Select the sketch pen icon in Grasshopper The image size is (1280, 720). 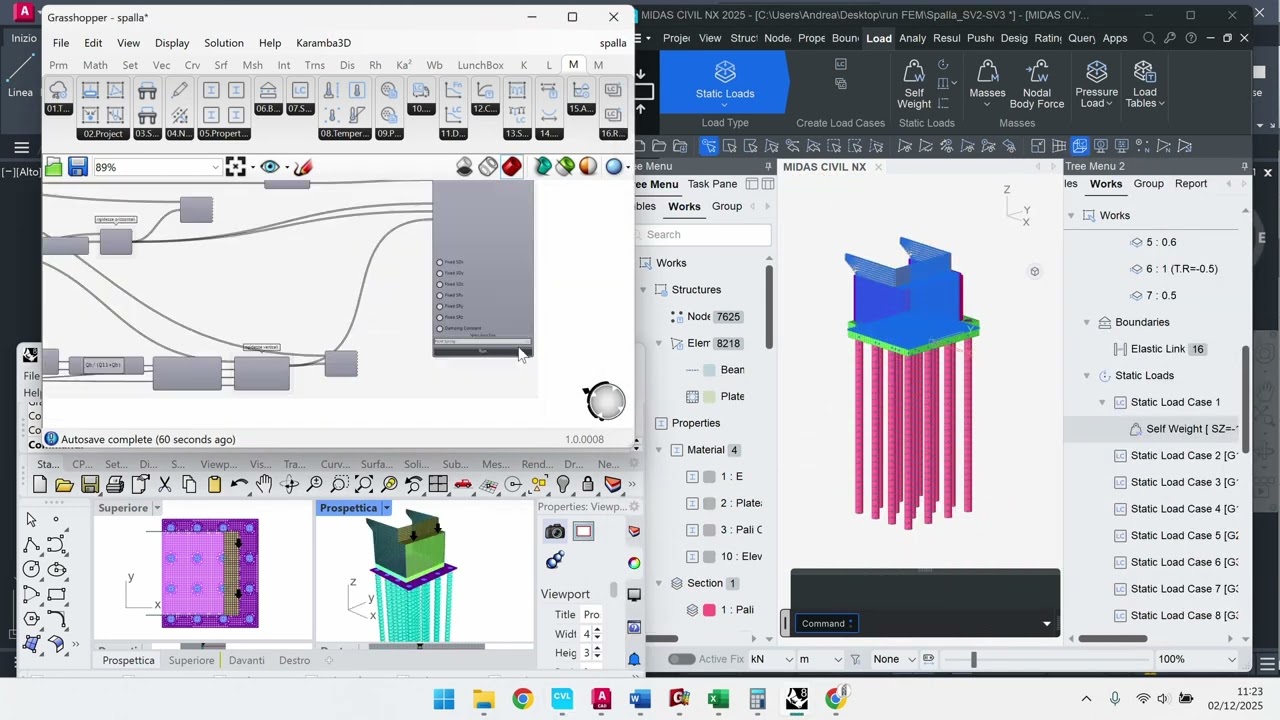303,167
